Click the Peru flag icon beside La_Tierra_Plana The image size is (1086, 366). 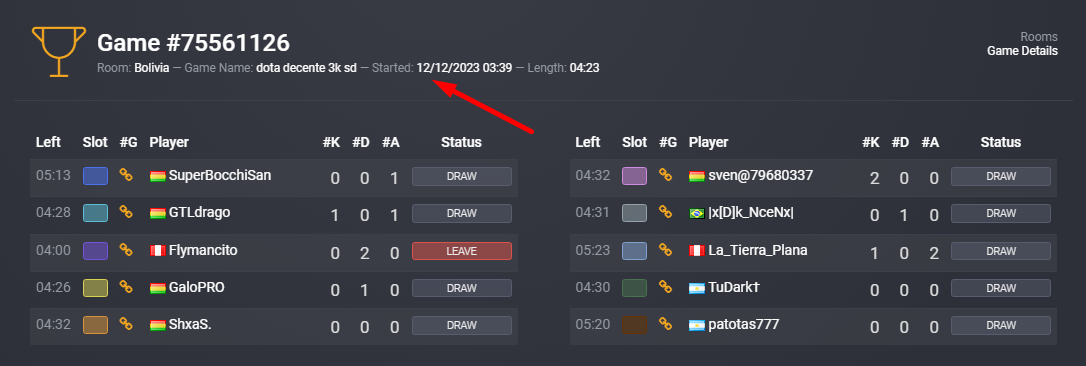pos(697,250)
